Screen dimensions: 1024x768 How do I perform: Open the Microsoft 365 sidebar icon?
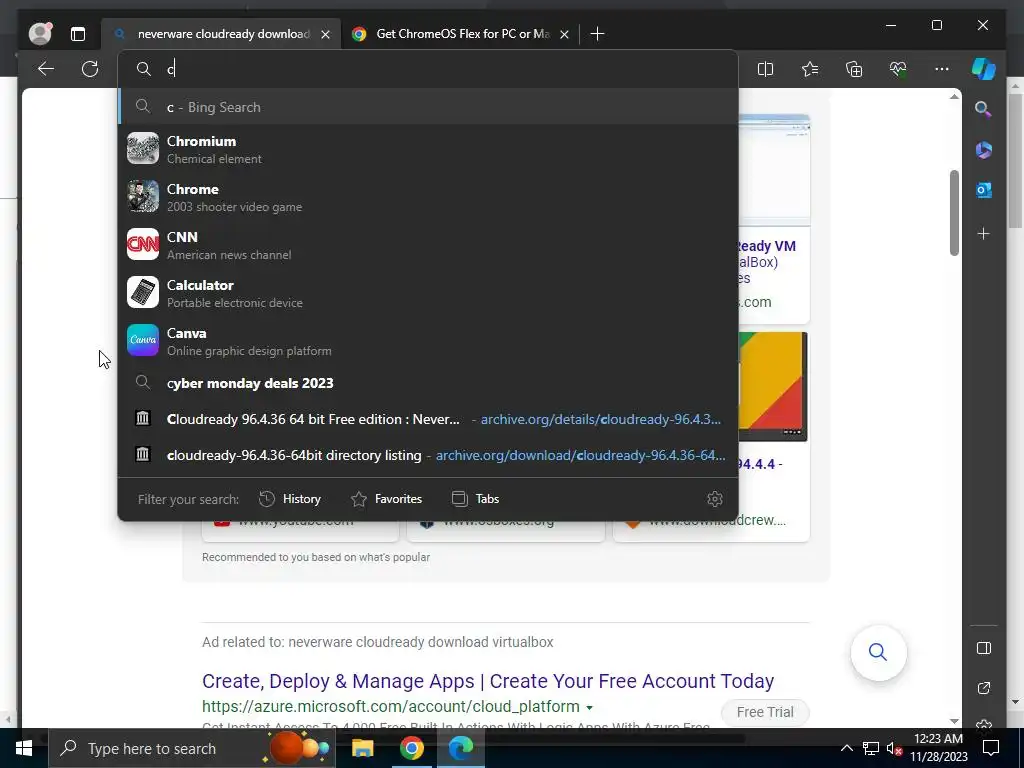pos(984,150)
